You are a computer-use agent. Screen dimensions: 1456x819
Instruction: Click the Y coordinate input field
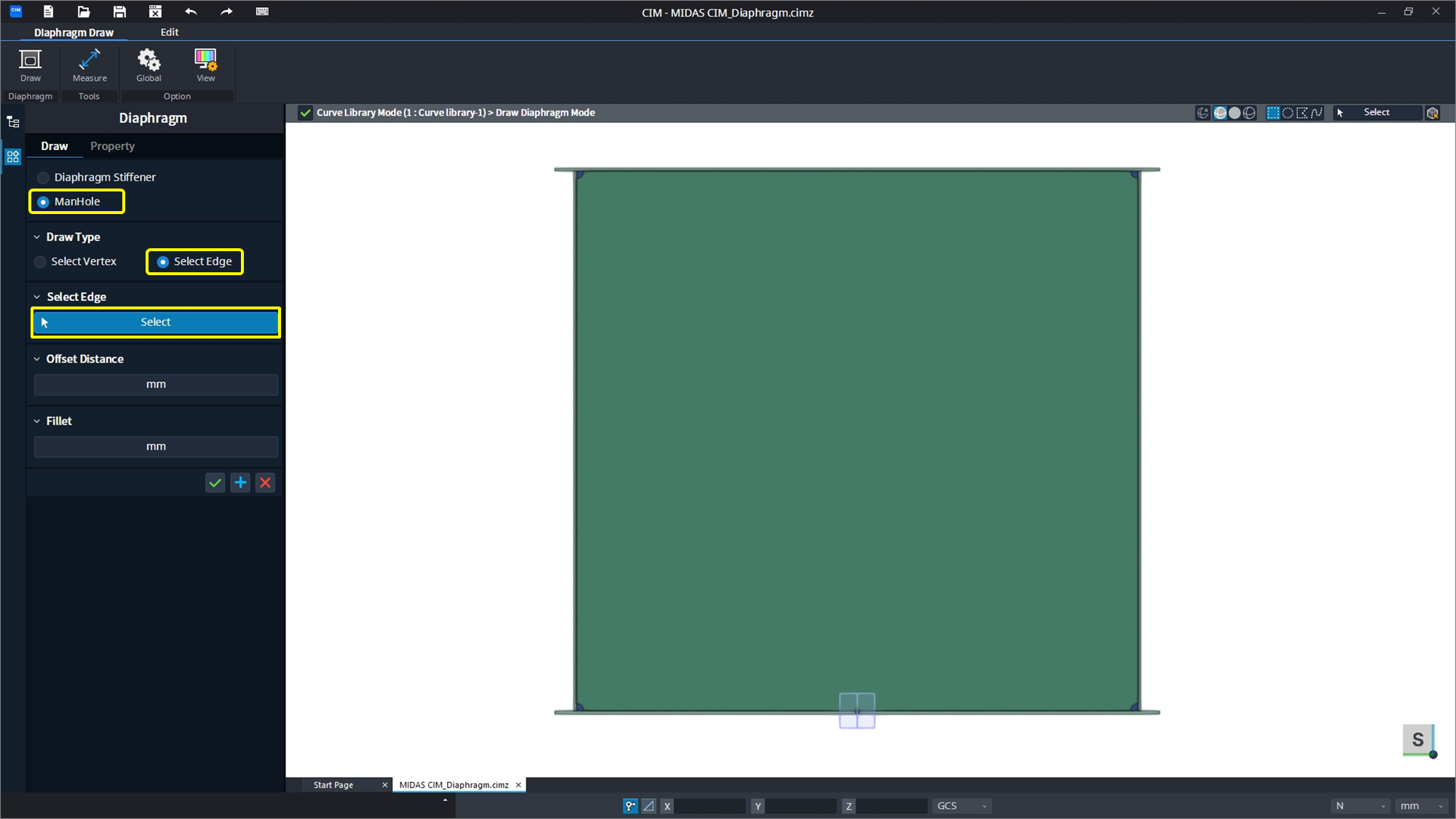(801, 806)
